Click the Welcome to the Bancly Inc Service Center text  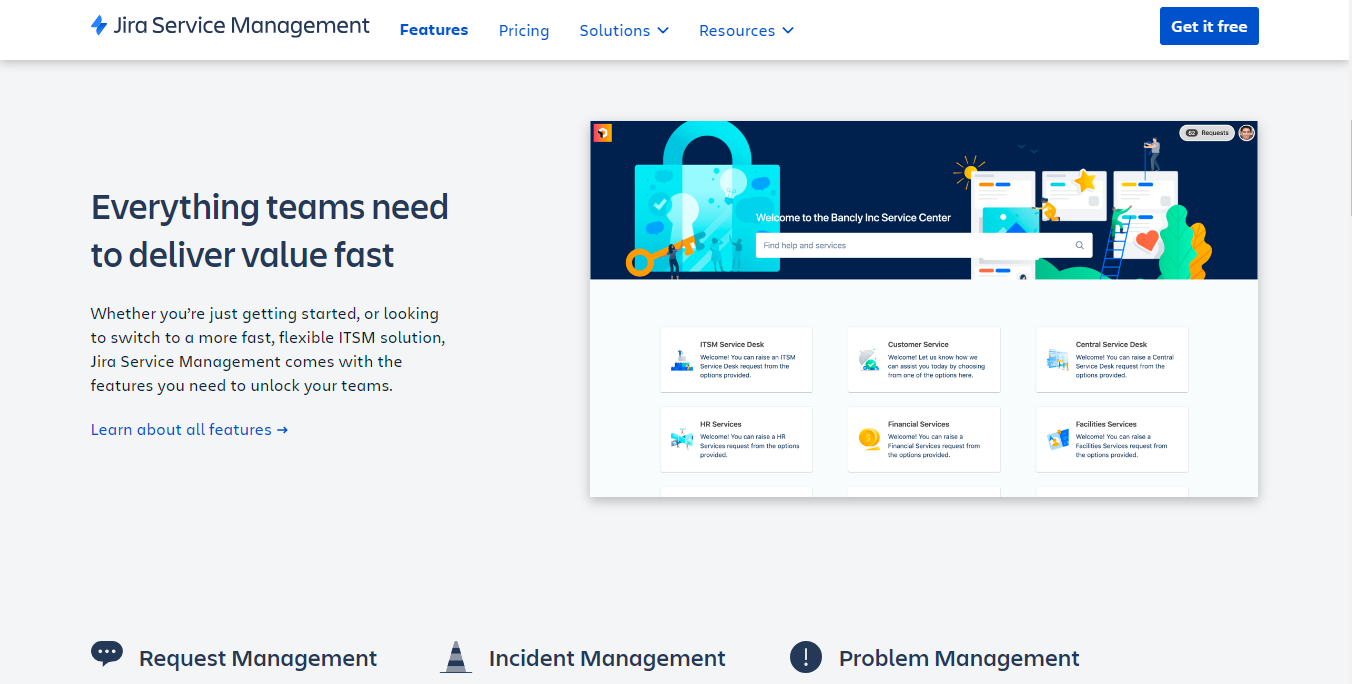coord(853,218)
